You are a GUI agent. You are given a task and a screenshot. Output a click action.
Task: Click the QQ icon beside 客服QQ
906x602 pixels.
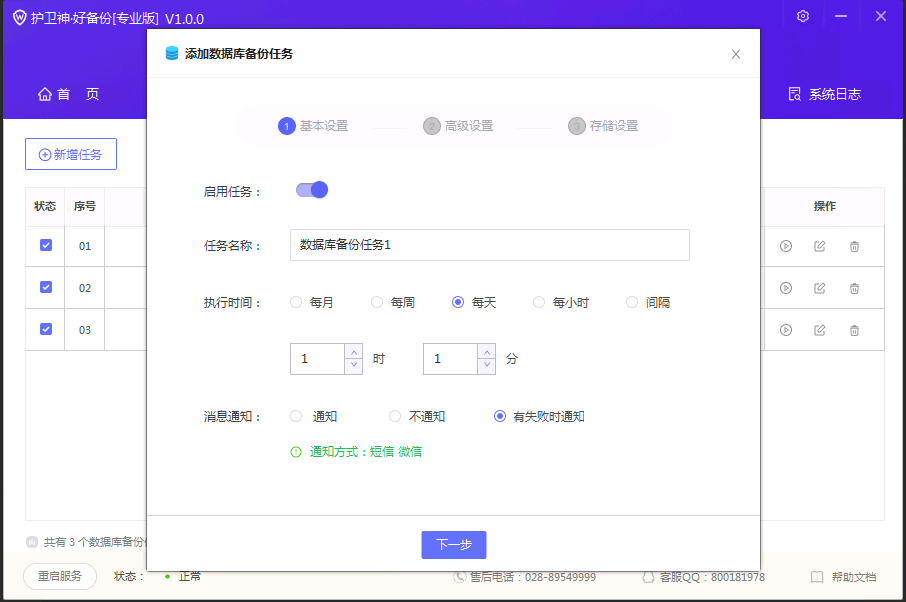point(648,577)
